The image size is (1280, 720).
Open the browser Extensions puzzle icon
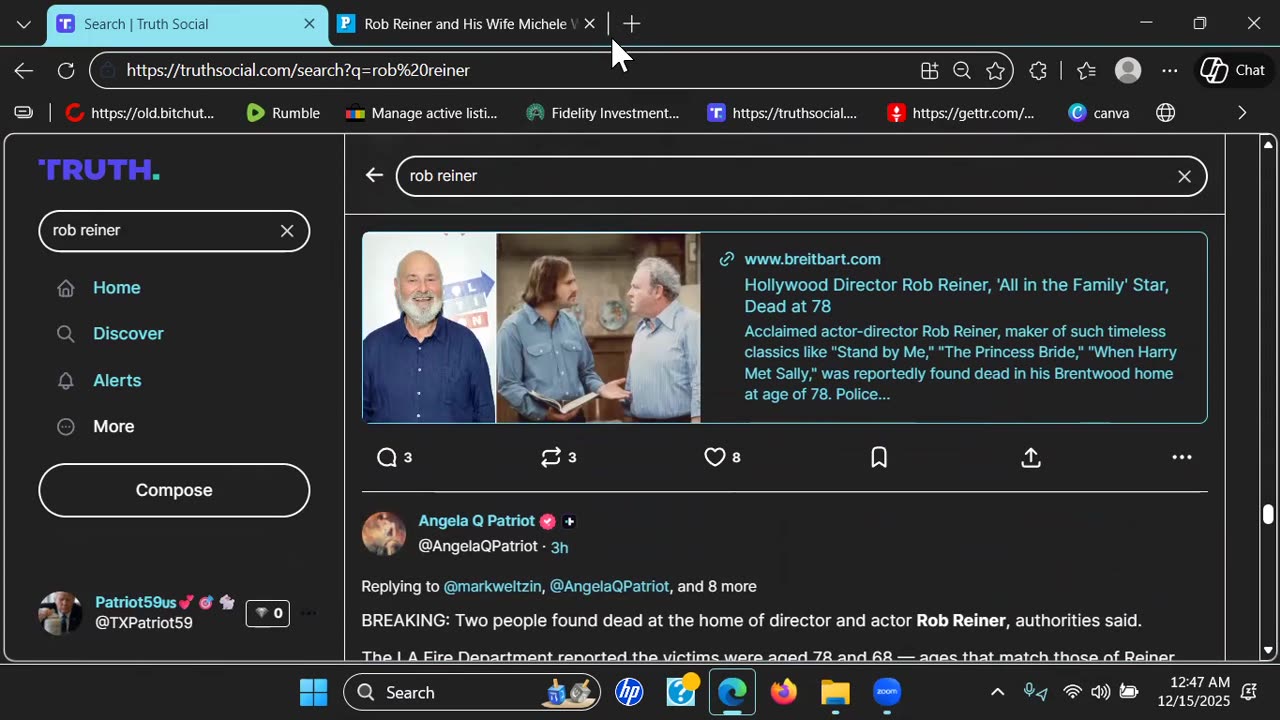pos(1038,70)
